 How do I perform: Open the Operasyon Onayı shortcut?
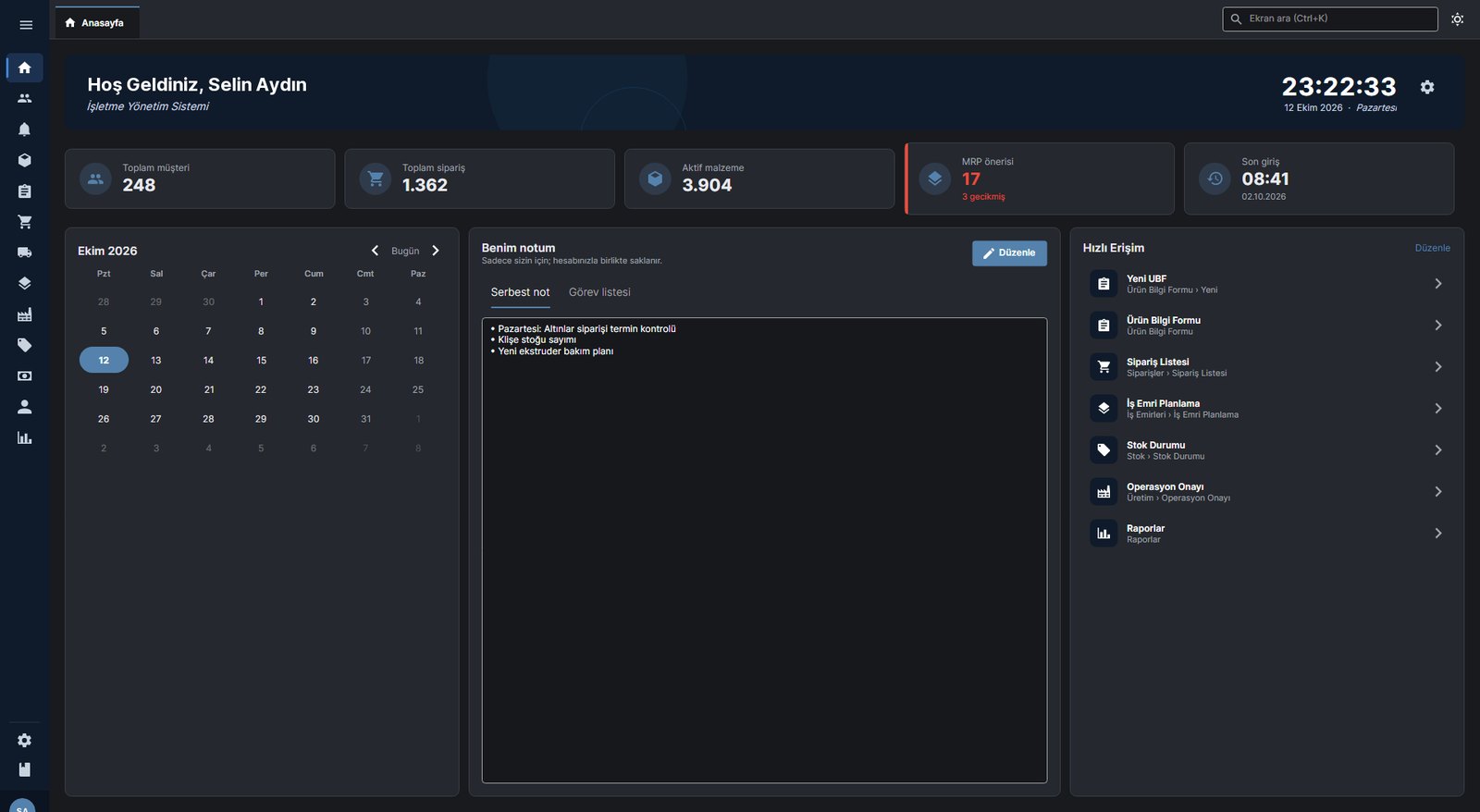1267,492
